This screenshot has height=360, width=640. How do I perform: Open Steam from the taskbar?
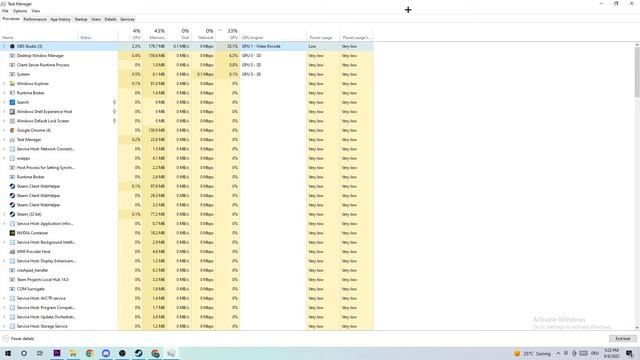pos(138,353)
